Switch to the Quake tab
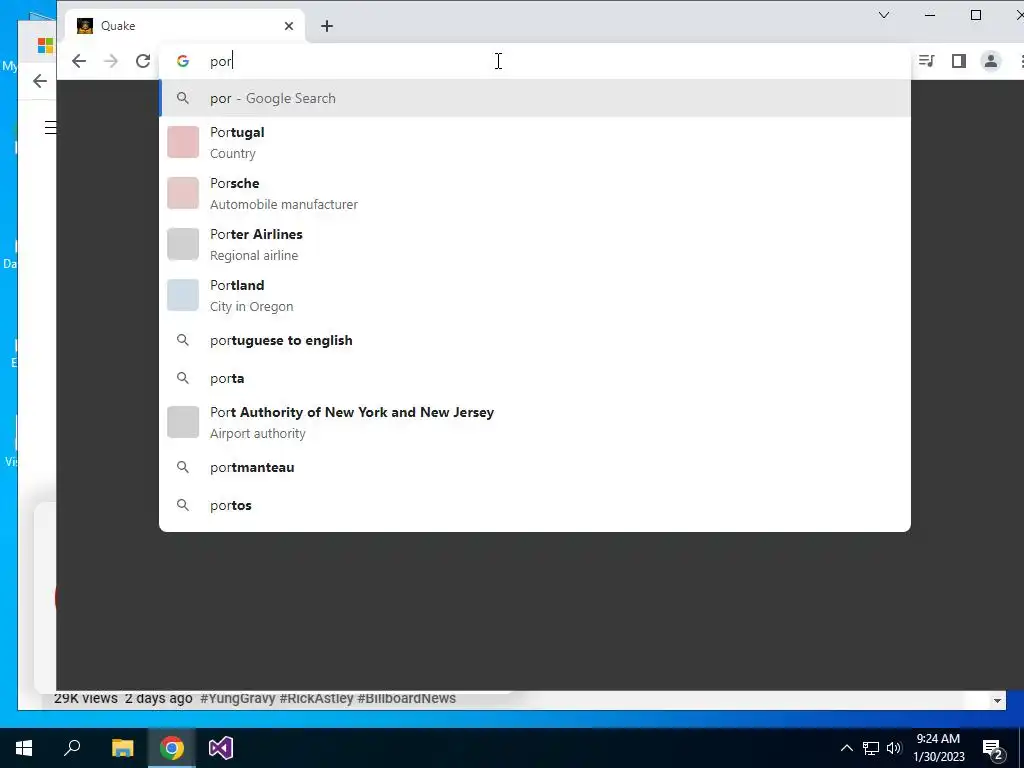Viewport: 1024px width, 768px height. pyautogui.click(x=185, y=26)
